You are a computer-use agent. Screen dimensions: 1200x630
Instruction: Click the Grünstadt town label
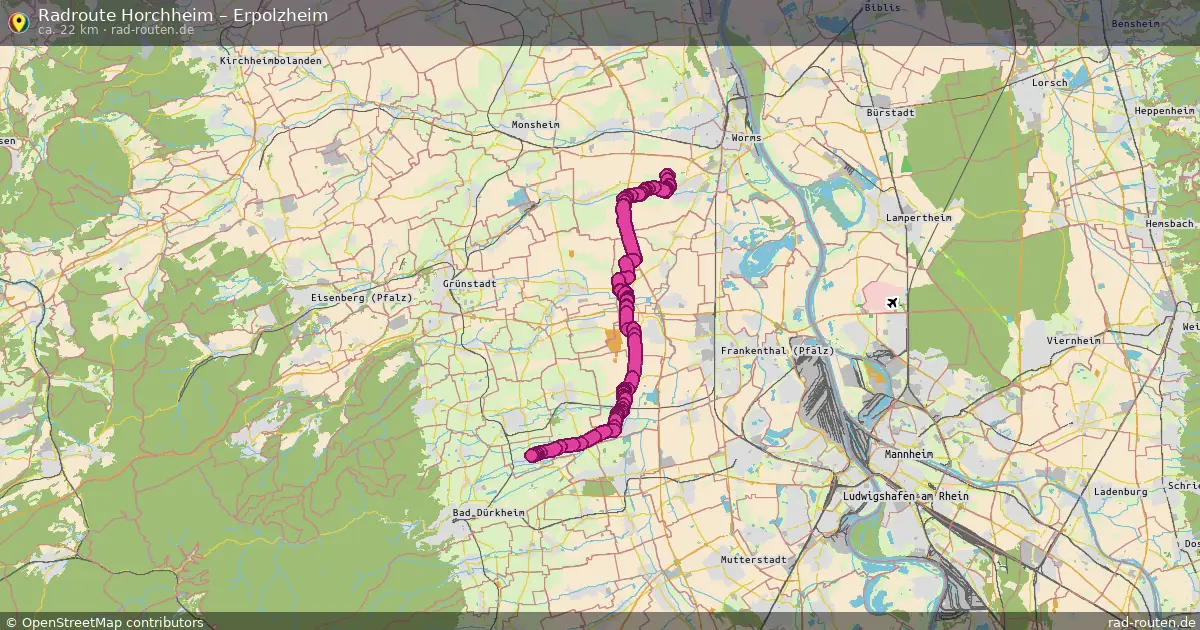[470, 284]
